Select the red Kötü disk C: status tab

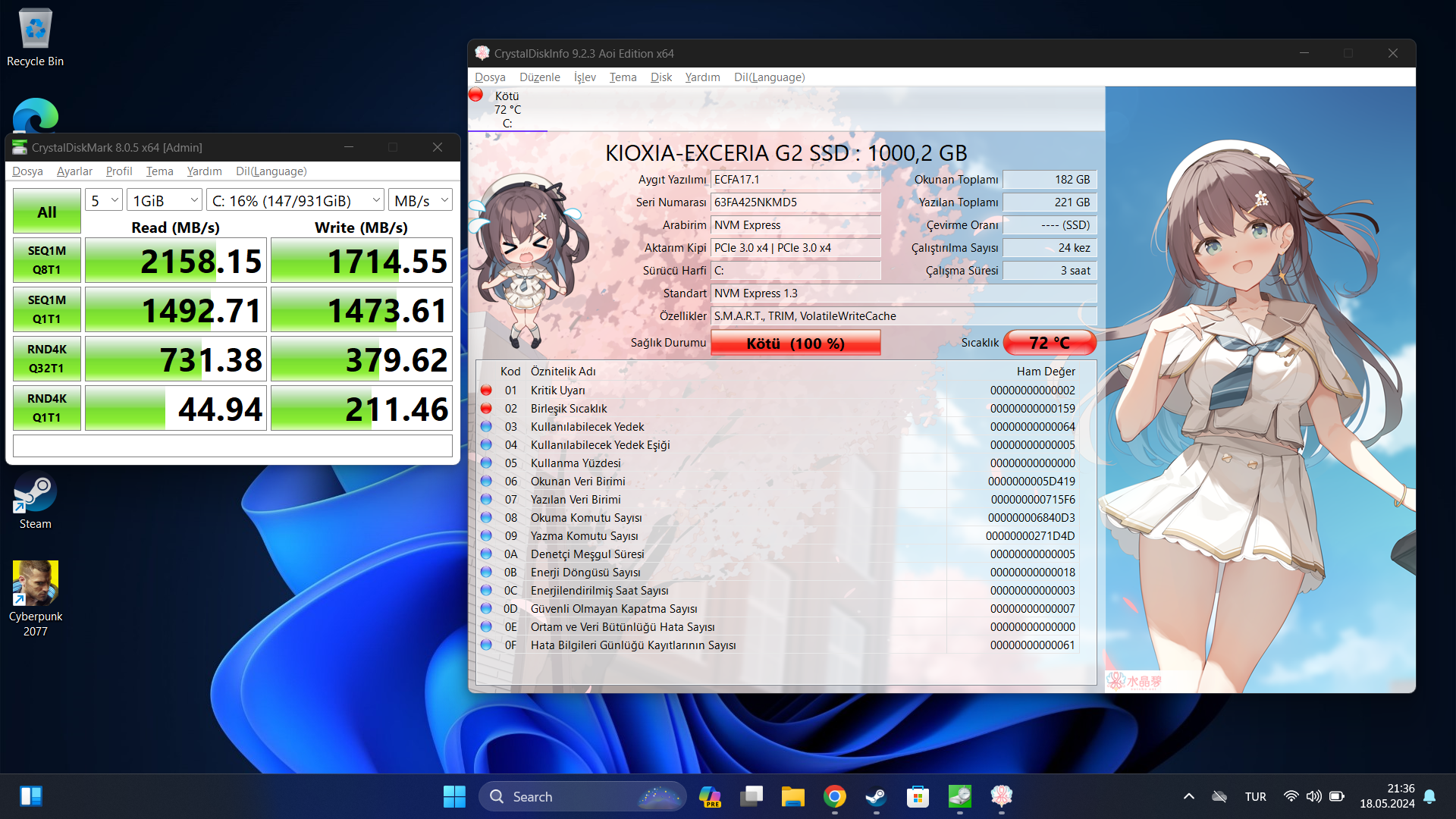[507, 109]
